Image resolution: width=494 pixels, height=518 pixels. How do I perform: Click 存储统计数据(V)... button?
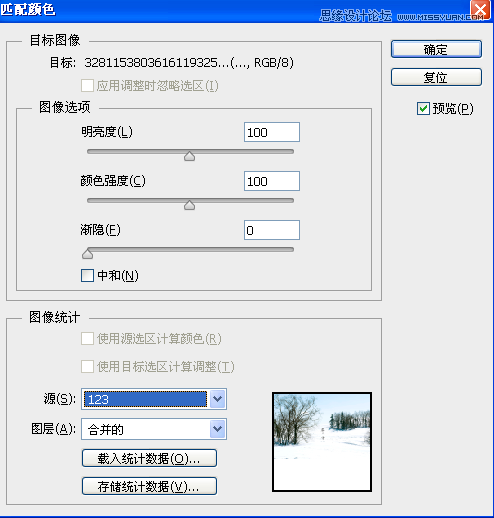(x=149, y=486)
